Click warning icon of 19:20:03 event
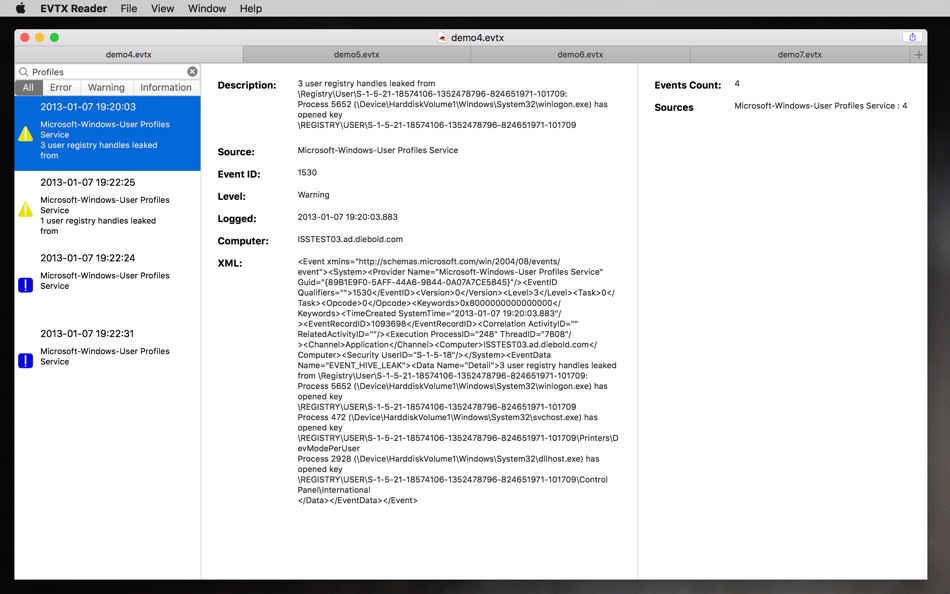Viewport: 950px width, 594px height. pos(25,134)
